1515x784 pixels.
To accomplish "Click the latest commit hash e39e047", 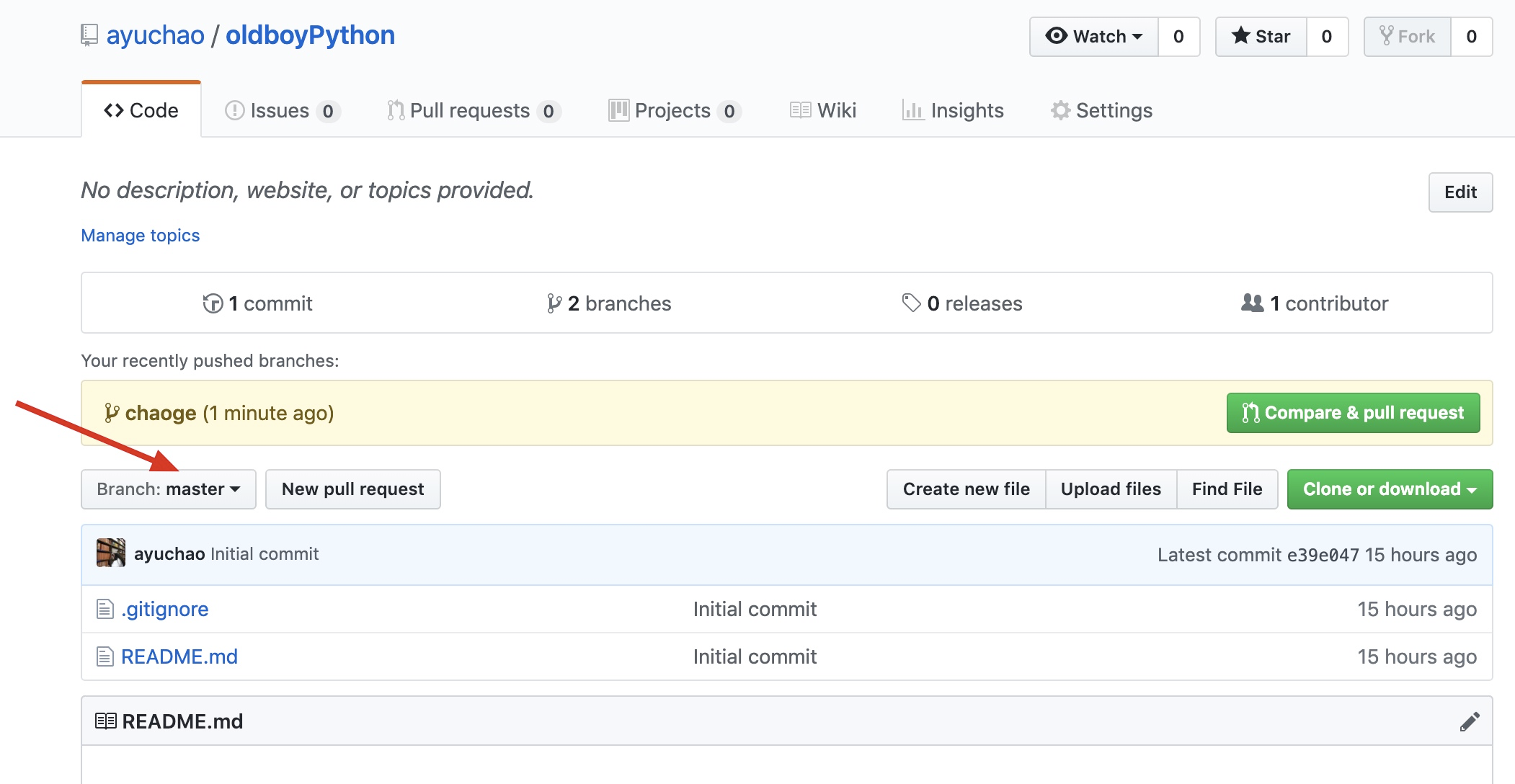I will coord(1323,555).
